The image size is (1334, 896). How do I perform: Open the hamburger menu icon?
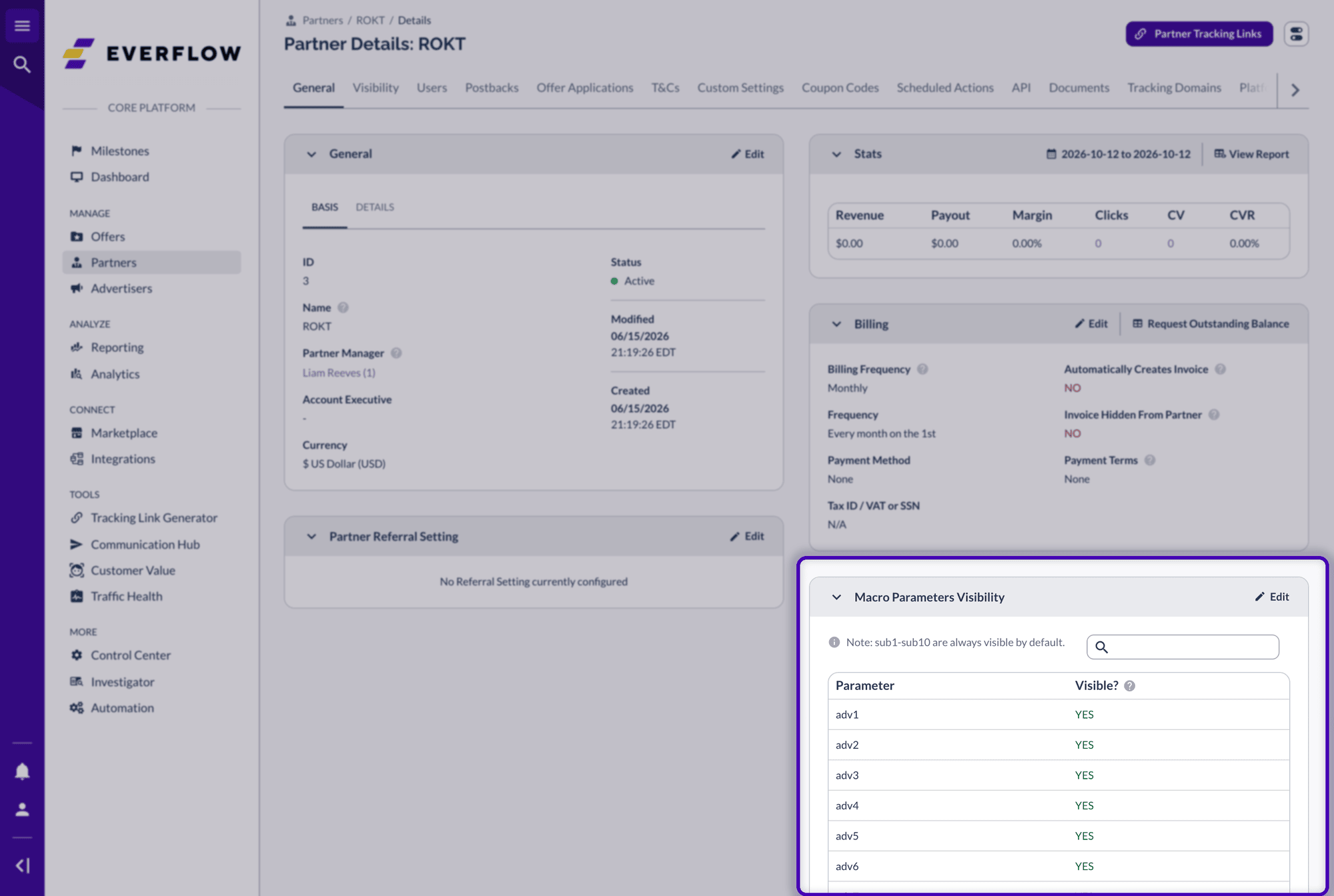coord(22,26)
